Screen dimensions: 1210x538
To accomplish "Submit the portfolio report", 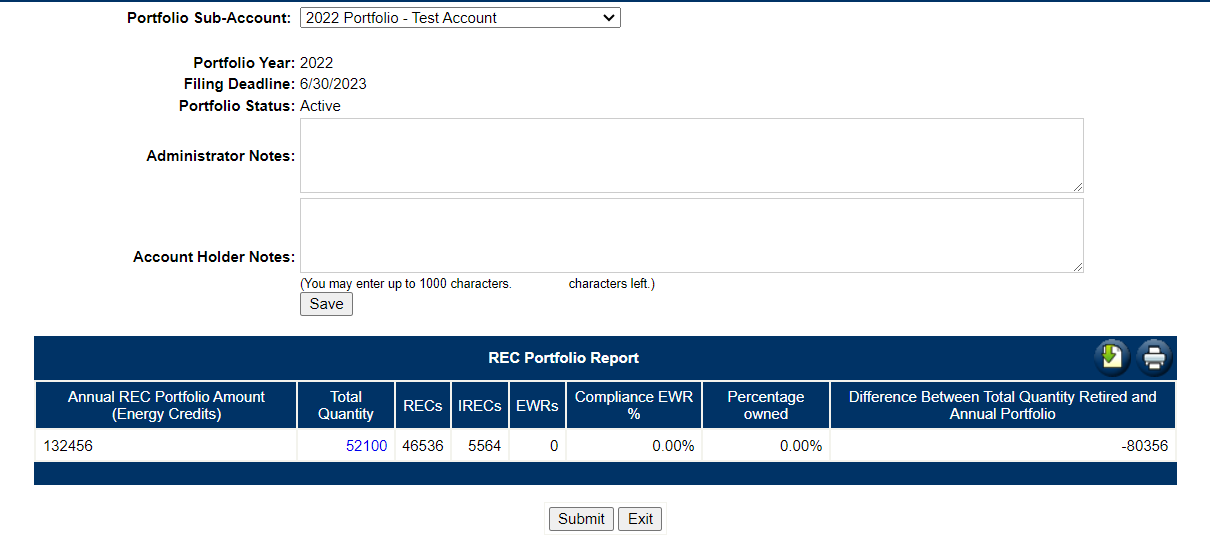I will [x=581, y=519].
